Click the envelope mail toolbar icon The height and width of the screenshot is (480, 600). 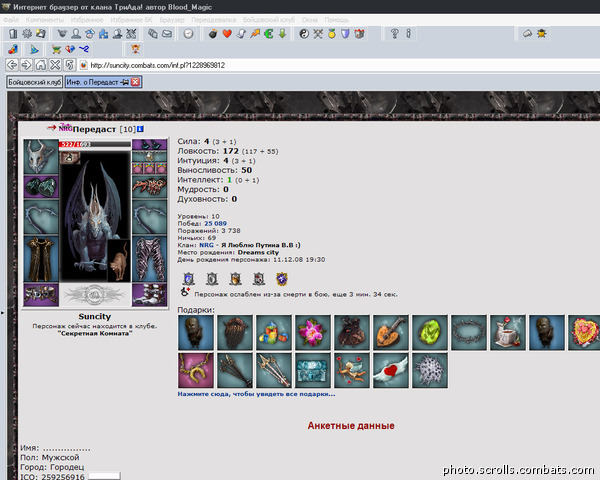coord(166,34)
